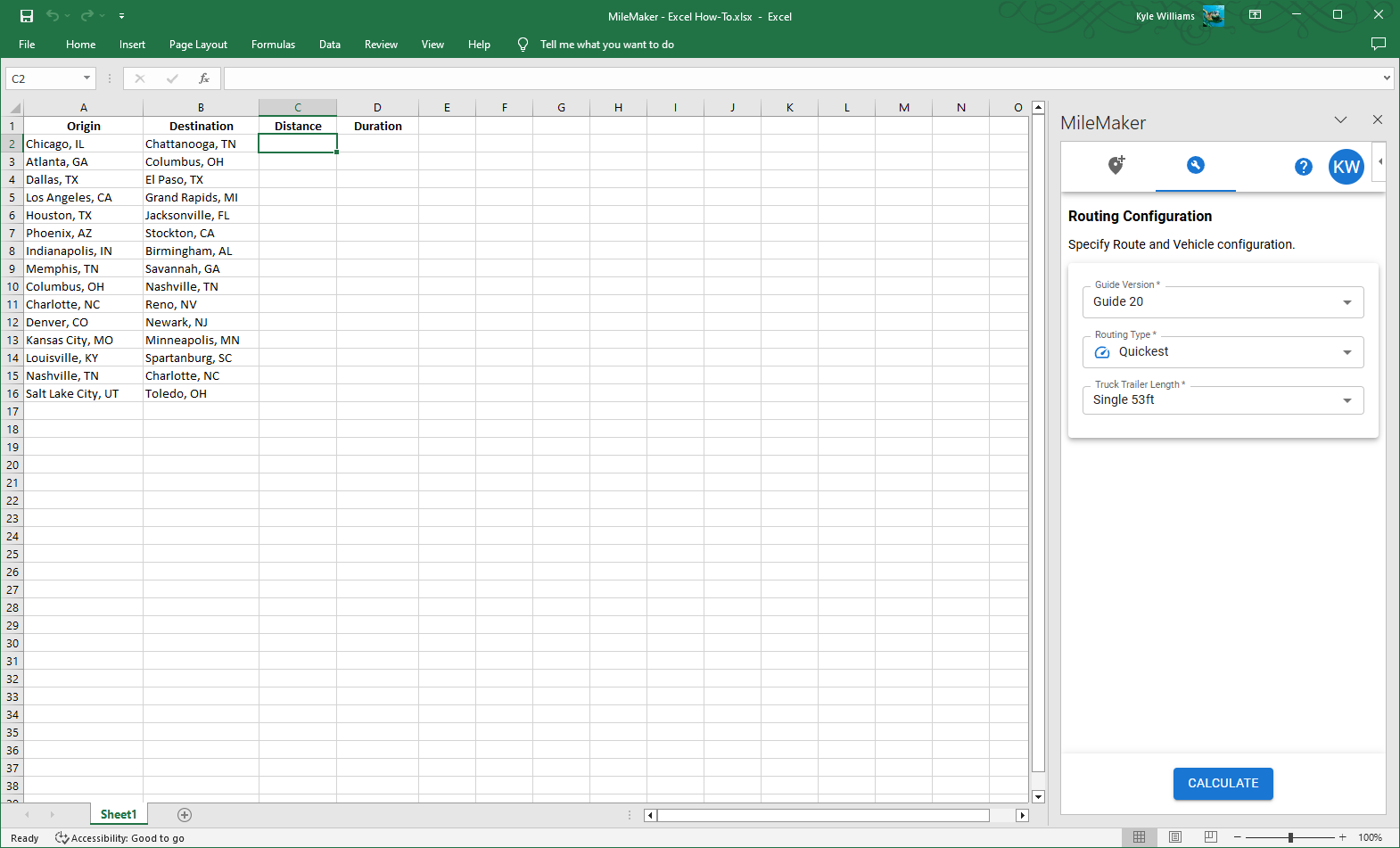Click the CALCULATE button

point(1223,784)
